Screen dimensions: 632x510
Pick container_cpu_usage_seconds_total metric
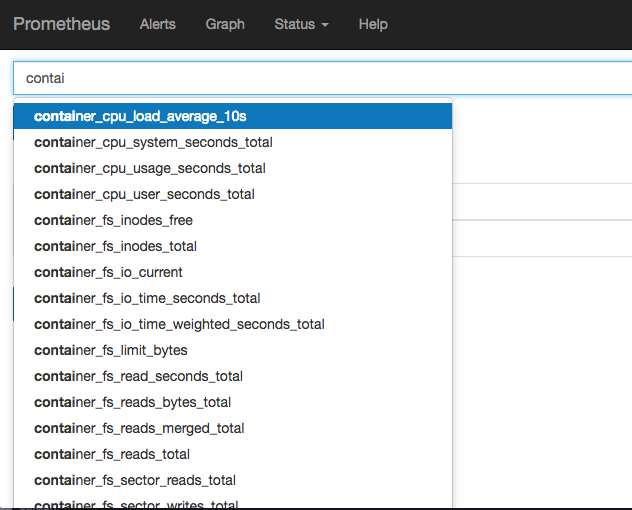(x=150, y=168)
